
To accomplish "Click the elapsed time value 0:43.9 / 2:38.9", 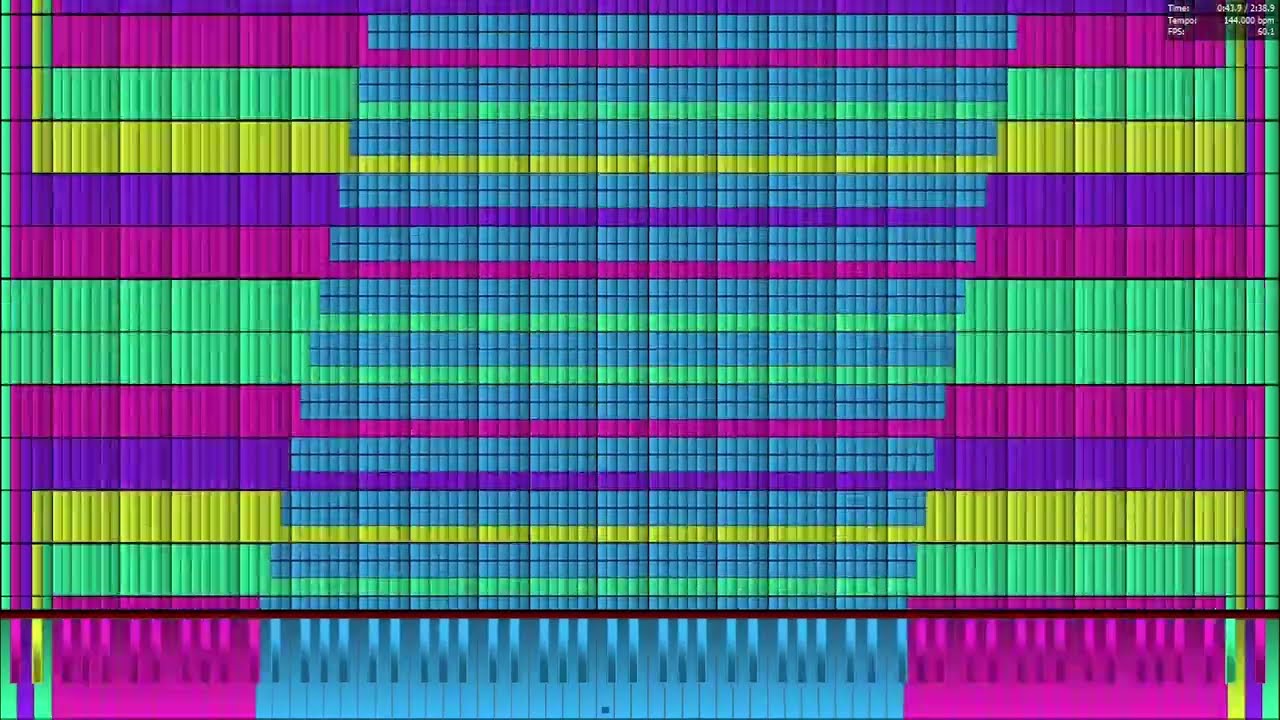I will tap(1245, 8).
